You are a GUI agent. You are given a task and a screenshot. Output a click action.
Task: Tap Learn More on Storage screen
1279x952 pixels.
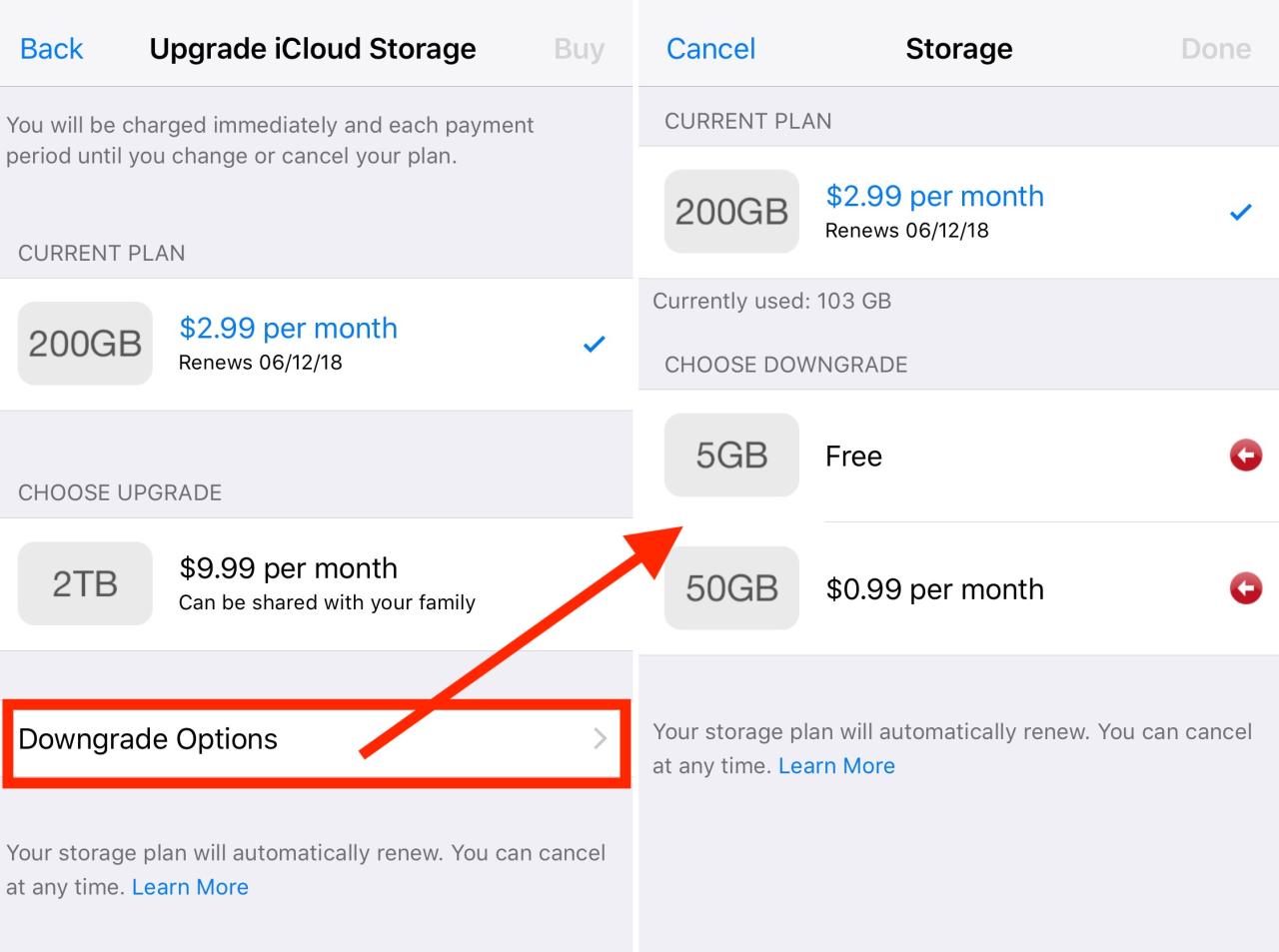pyautogui.click(x=836, y=765)
